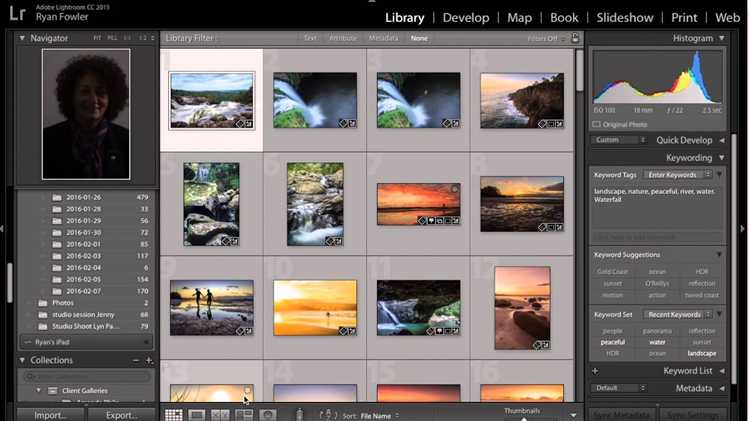Collapse the Navigator panel
Screen dimensions: 750x421
(x=22, y=38)
